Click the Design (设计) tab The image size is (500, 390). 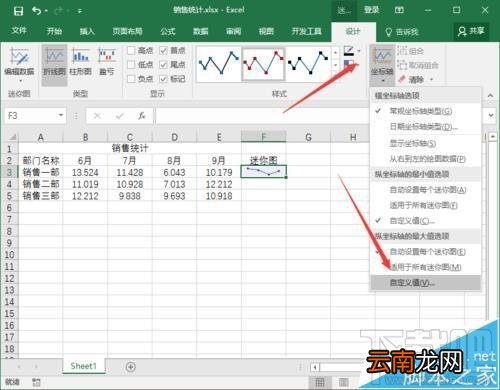point(353,32)
